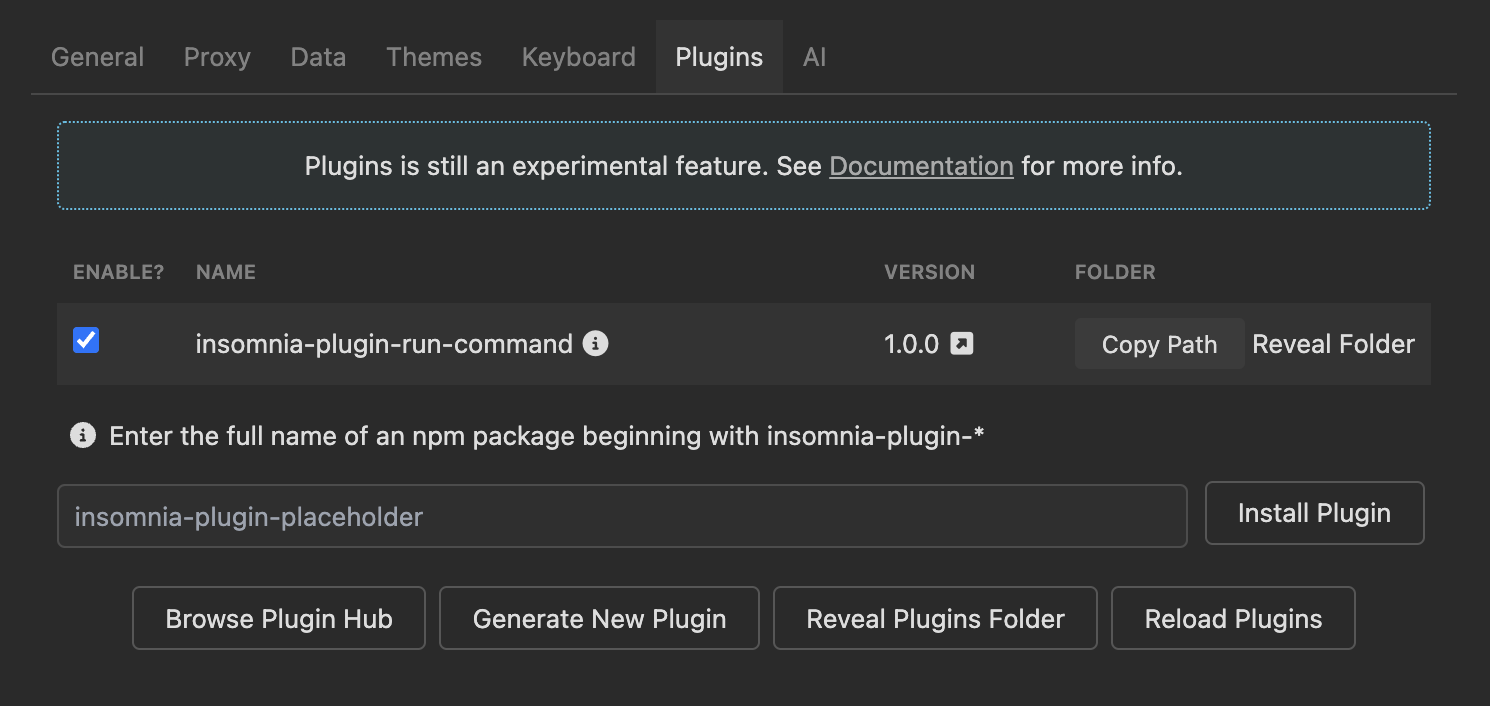Go to the Data tab
The width and height of the screenshot is (1490, 706).
(x=318, y=57)
